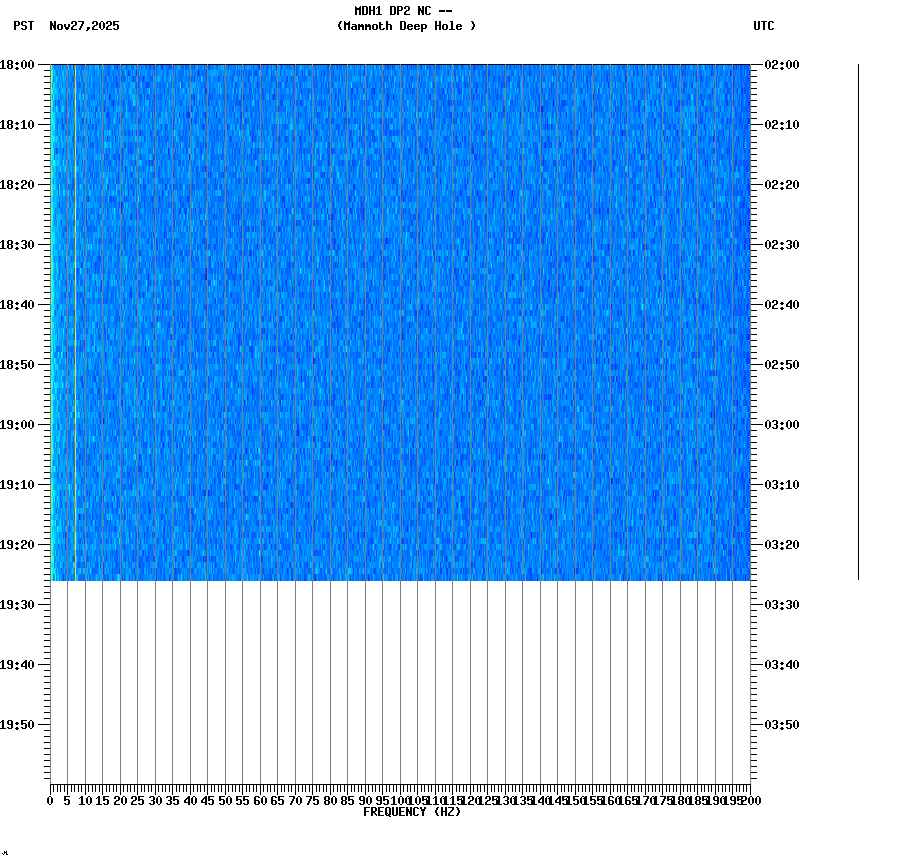Click inside the blue spectrogram region
This screenshot has height=864, width=902.
tap(400, 300)
